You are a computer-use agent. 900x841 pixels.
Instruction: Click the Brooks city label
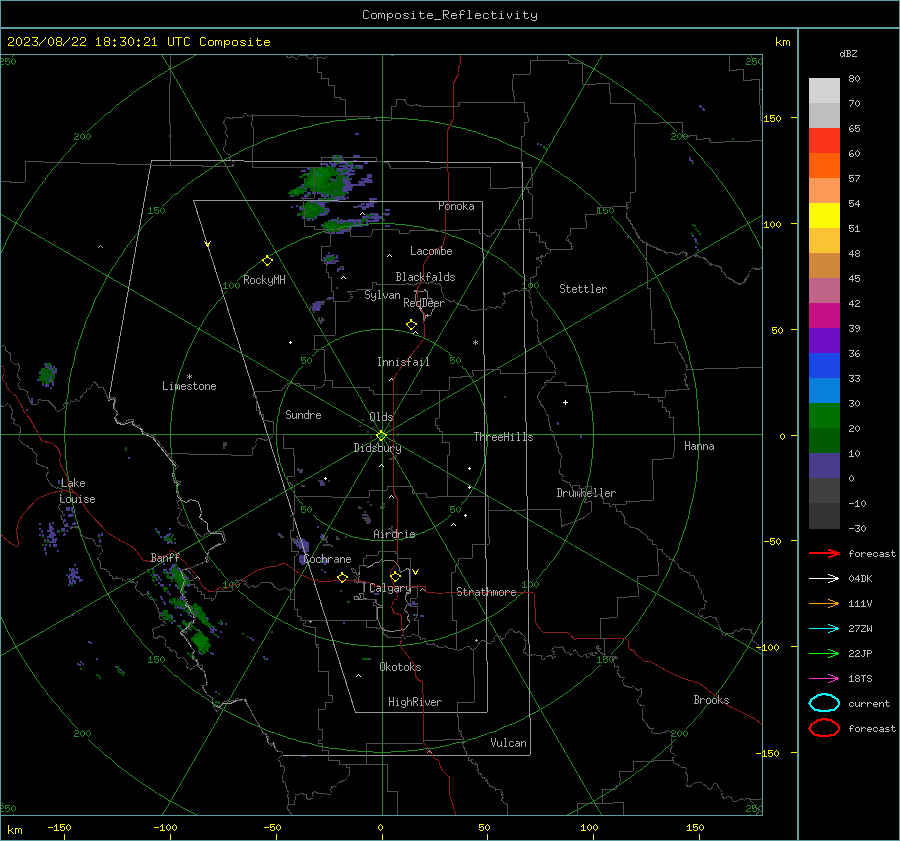711,700
